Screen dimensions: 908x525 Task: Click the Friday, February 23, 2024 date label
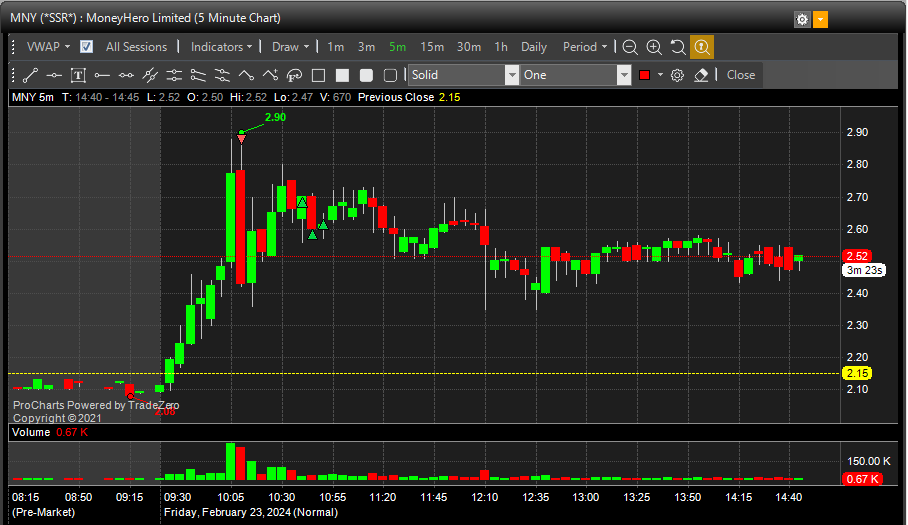tap(250, 512)
